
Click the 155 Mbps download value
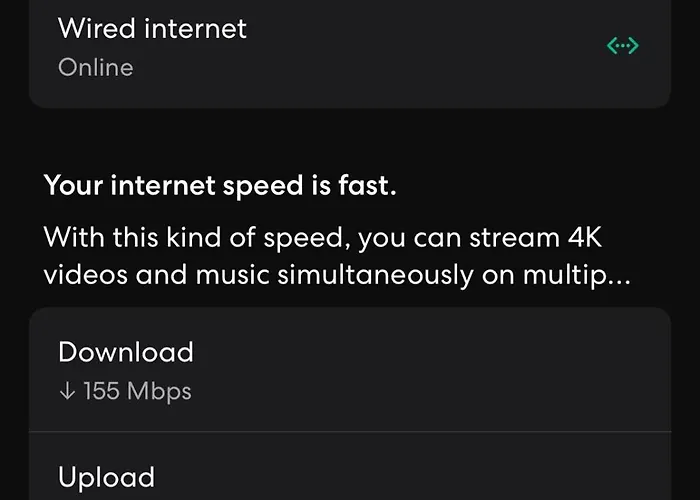(x=137, y=391)
